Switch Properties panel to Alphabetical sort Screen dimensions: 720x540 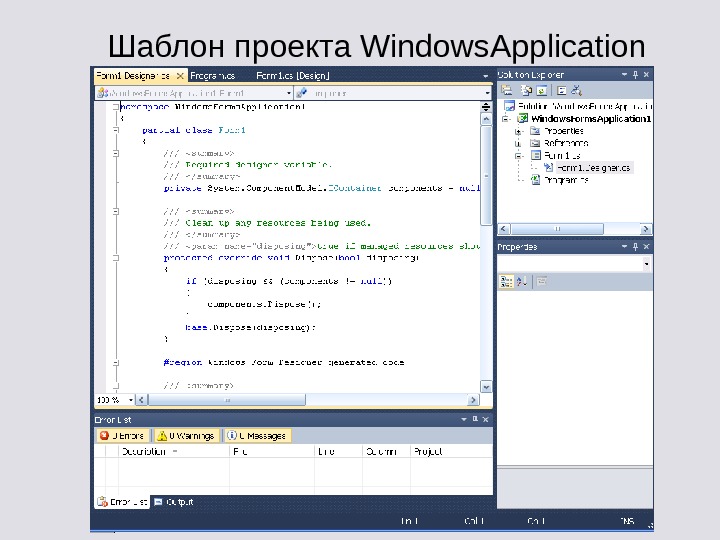[x=522, y=281]
